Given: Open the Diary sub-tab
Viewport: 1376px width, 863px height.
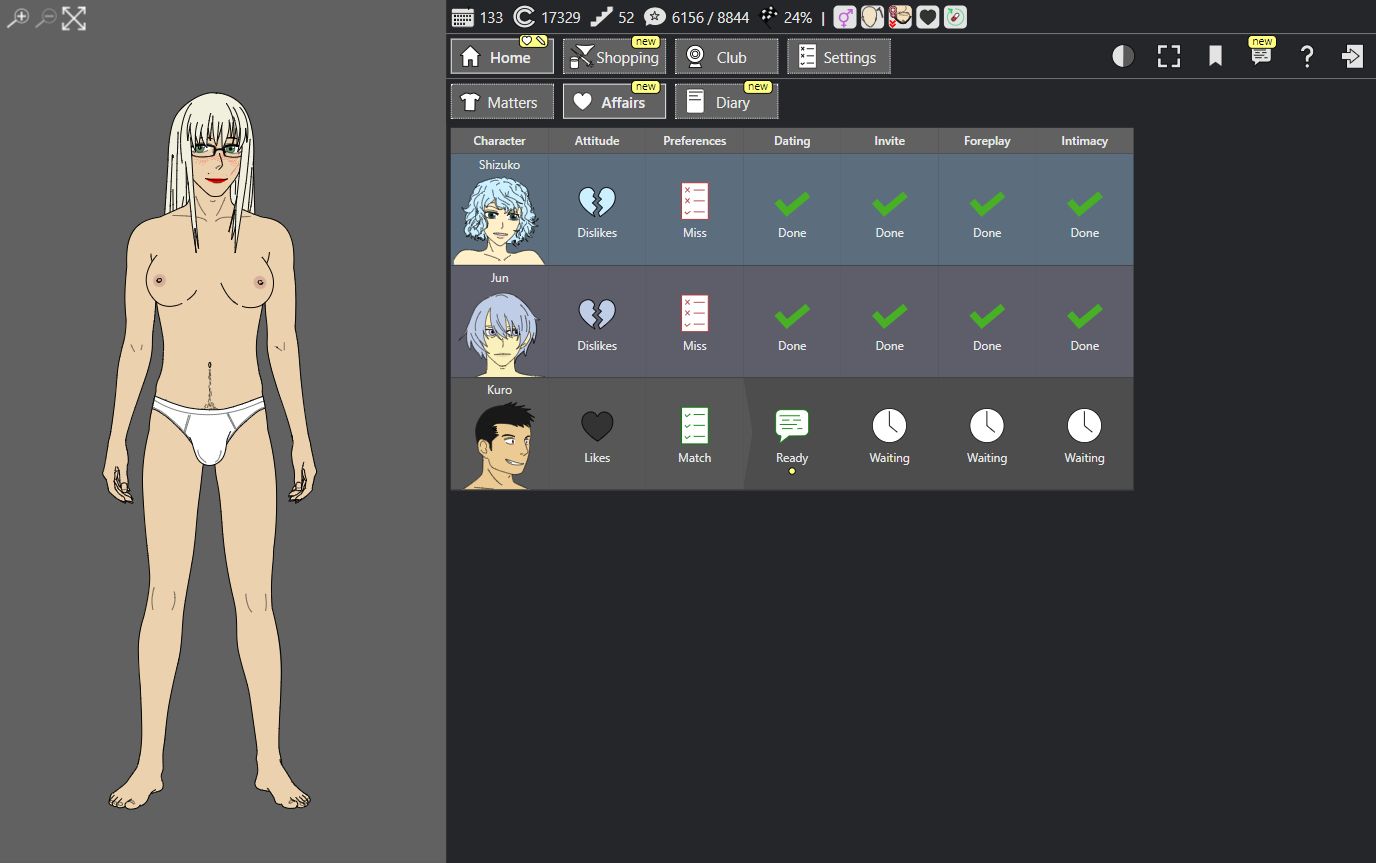Looking at the screenshot, I should click(x=726, y=102).
